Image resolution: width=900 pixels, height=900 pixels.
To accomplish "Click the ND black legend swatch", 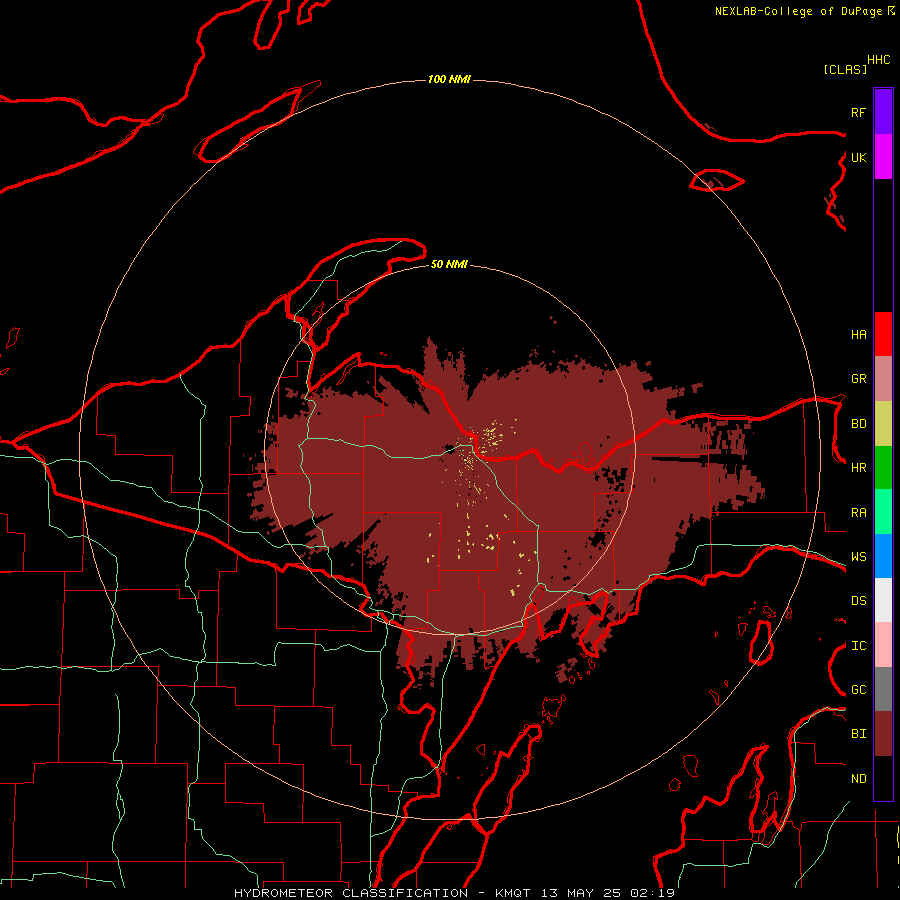I will [x=883, y=778].
